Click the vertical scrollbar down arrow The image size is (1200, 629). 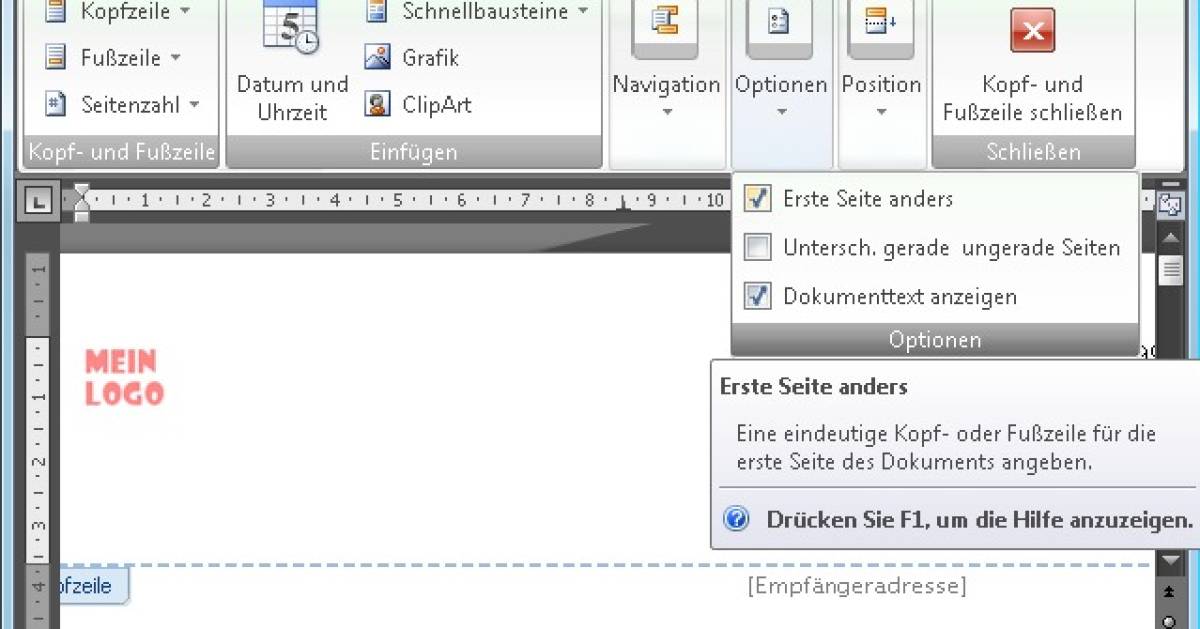coord(1169,562)
